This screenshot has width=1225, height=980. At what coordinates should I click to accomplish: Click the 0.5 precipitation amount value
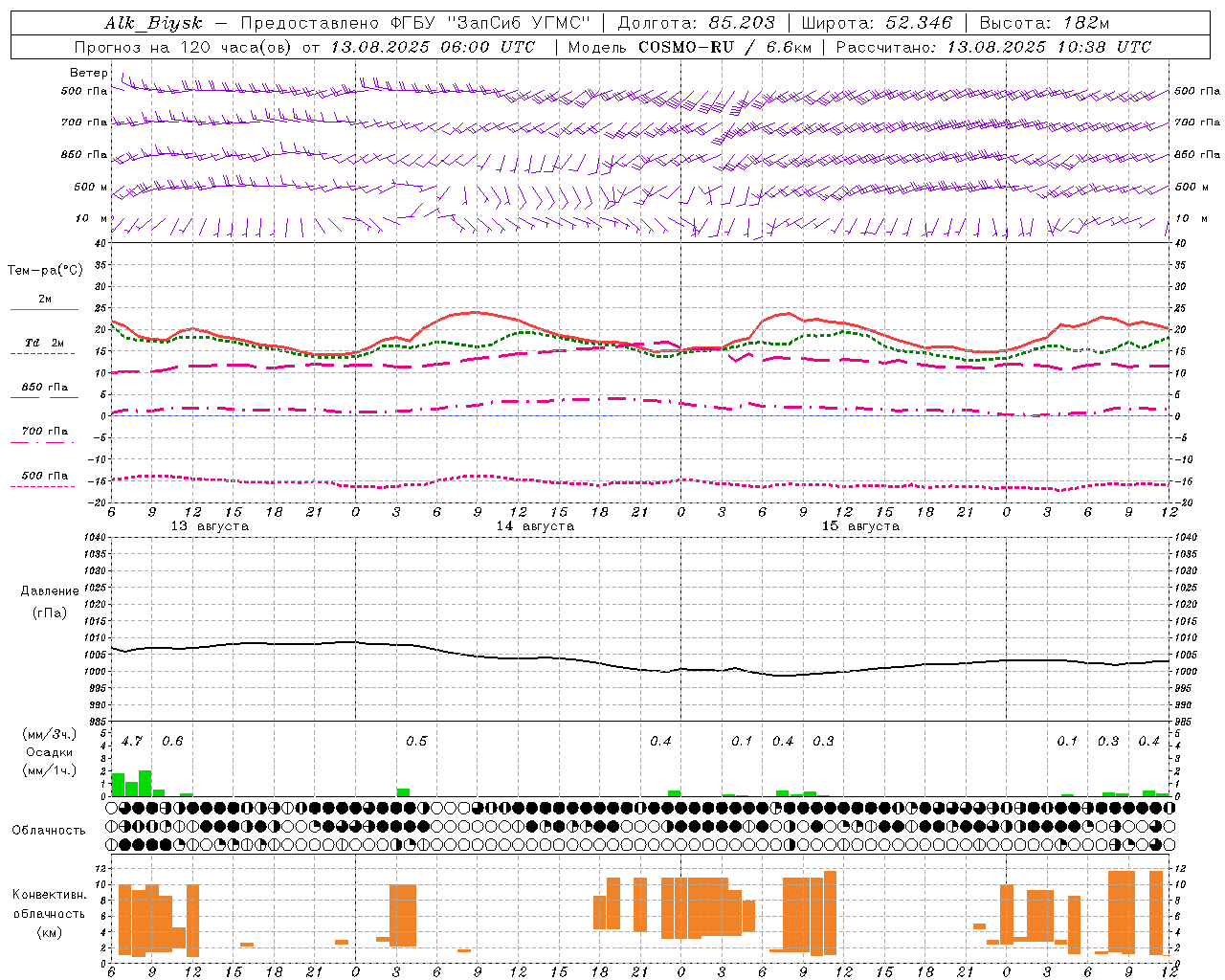pos(416,741)
